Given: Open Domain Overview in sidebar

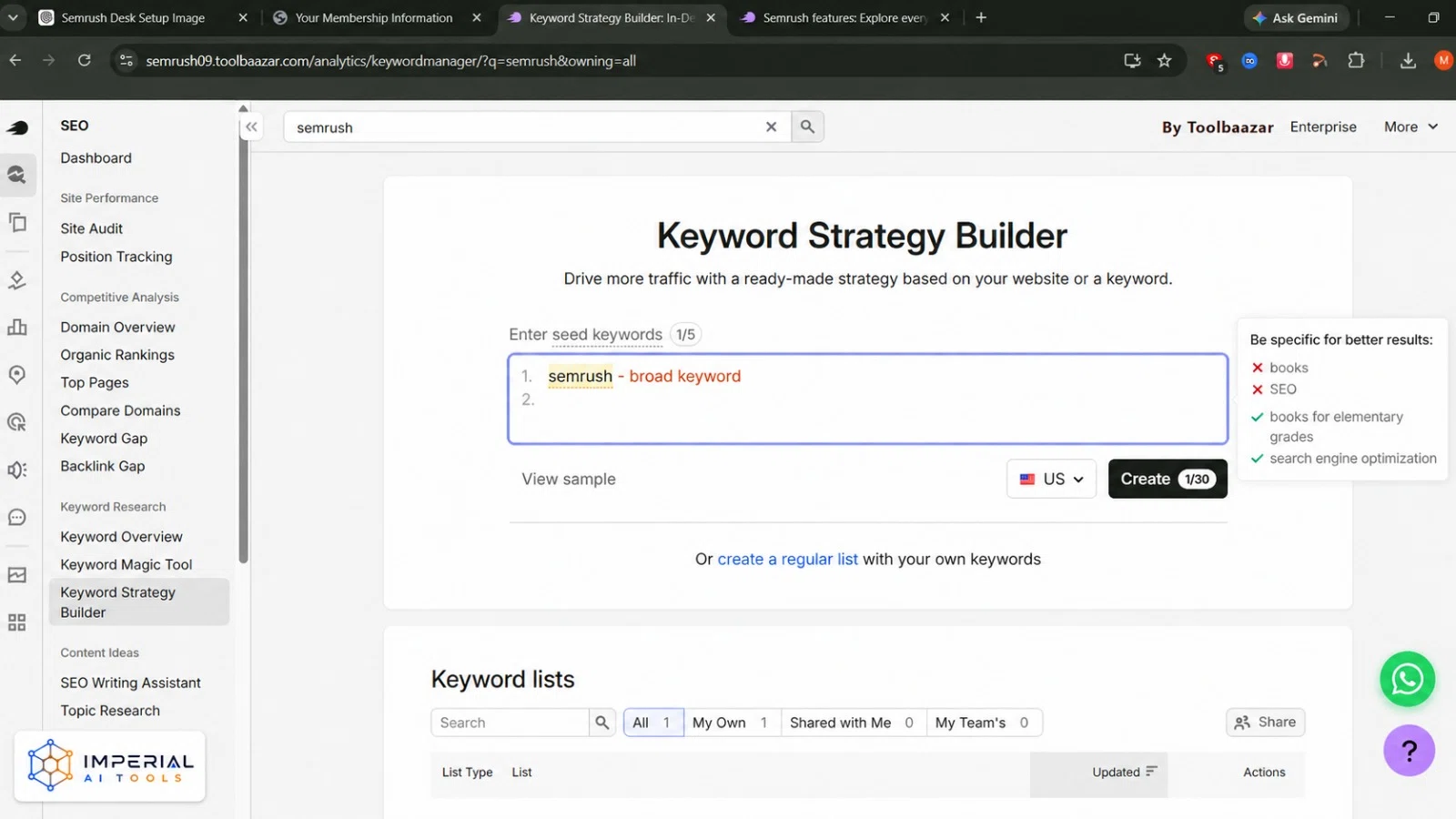Looking at the screenshot, I should click(x=117, y=327).
